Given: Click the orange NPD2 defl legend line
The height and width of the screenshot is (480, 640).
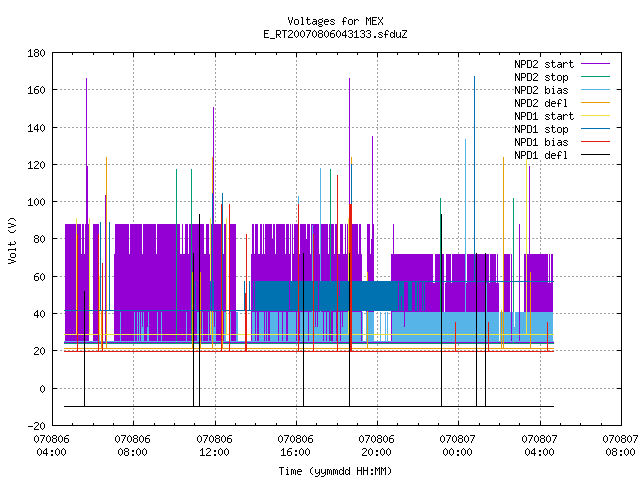Looking at the screenshot, I should coord(595,103).
